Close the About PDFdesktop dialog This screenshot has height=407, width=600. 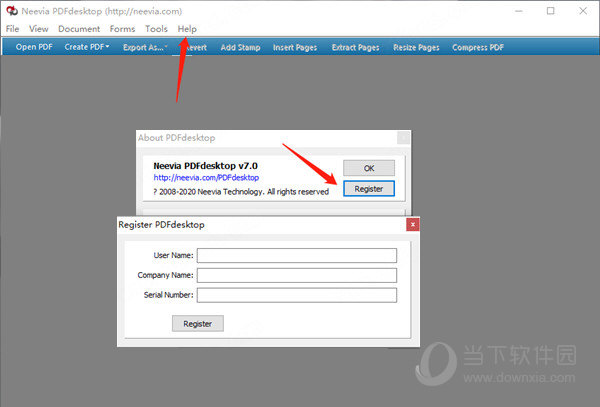[403, 138]
